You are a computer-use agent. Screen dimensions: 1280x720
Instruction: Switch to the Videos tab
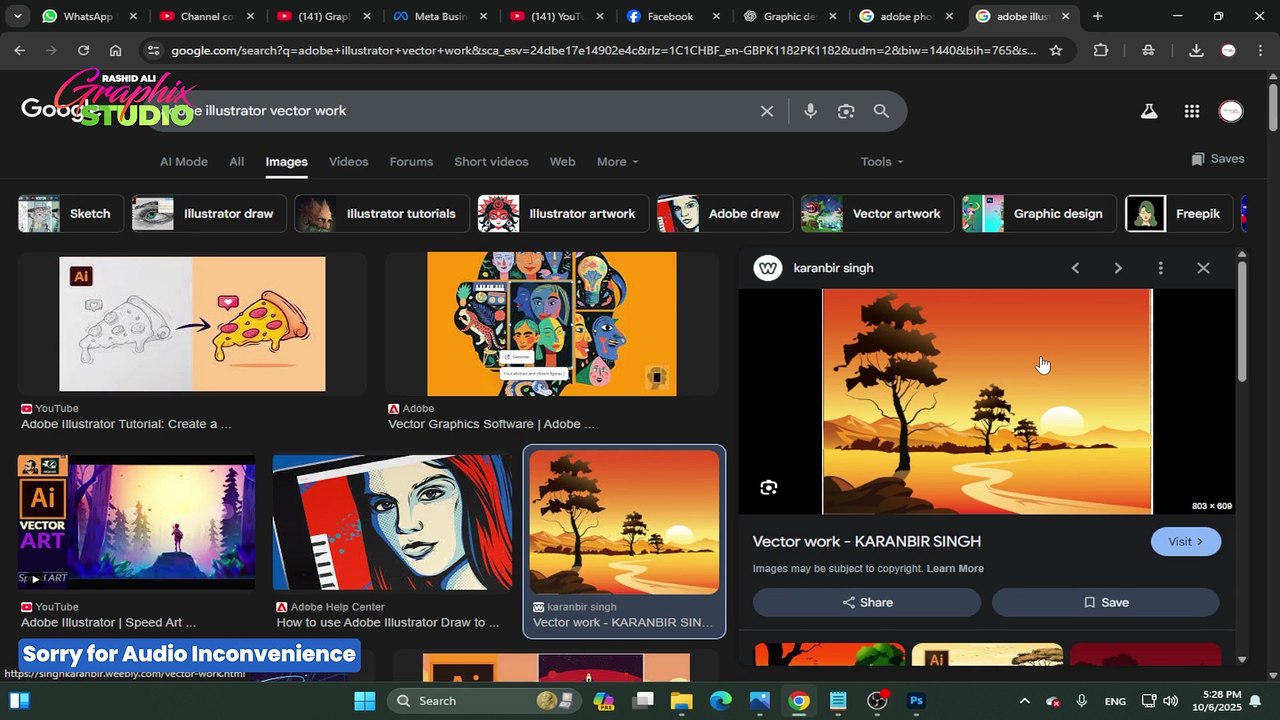tap(348, 162)
